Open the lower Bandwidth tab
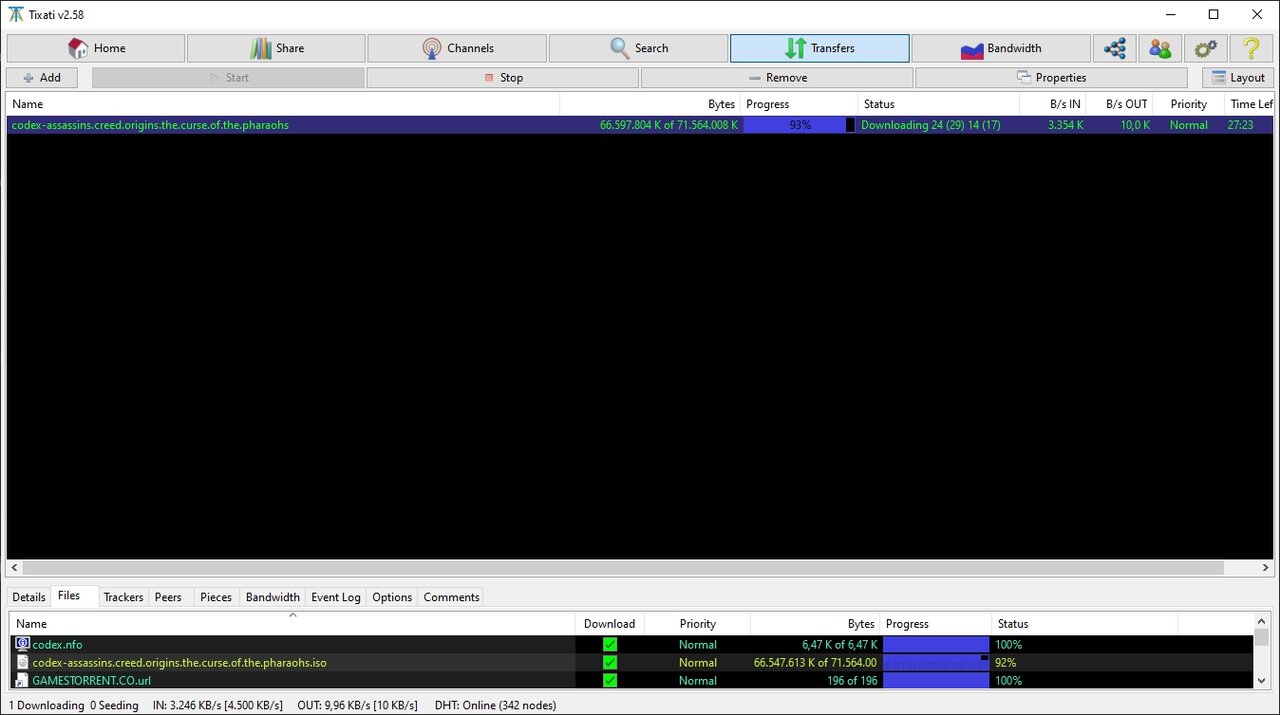 273,597
